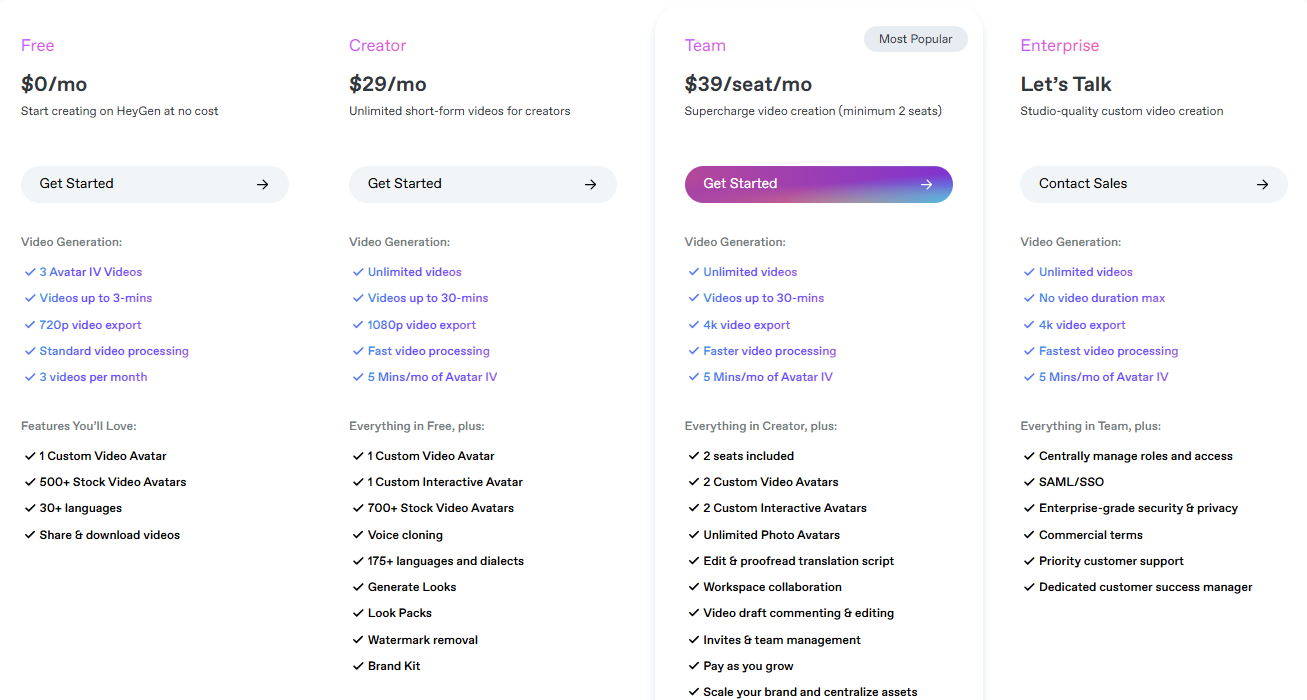Click the $39/seat/mo price text
The width and height of the screenshot is (1307, 700).
coord(749,84)
